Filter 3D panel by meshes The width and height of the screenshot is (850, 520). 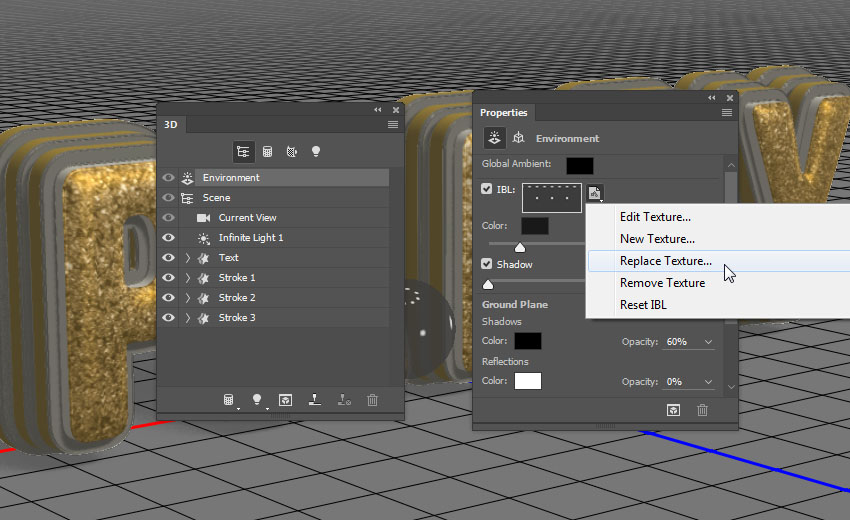[x=267, y=151]
